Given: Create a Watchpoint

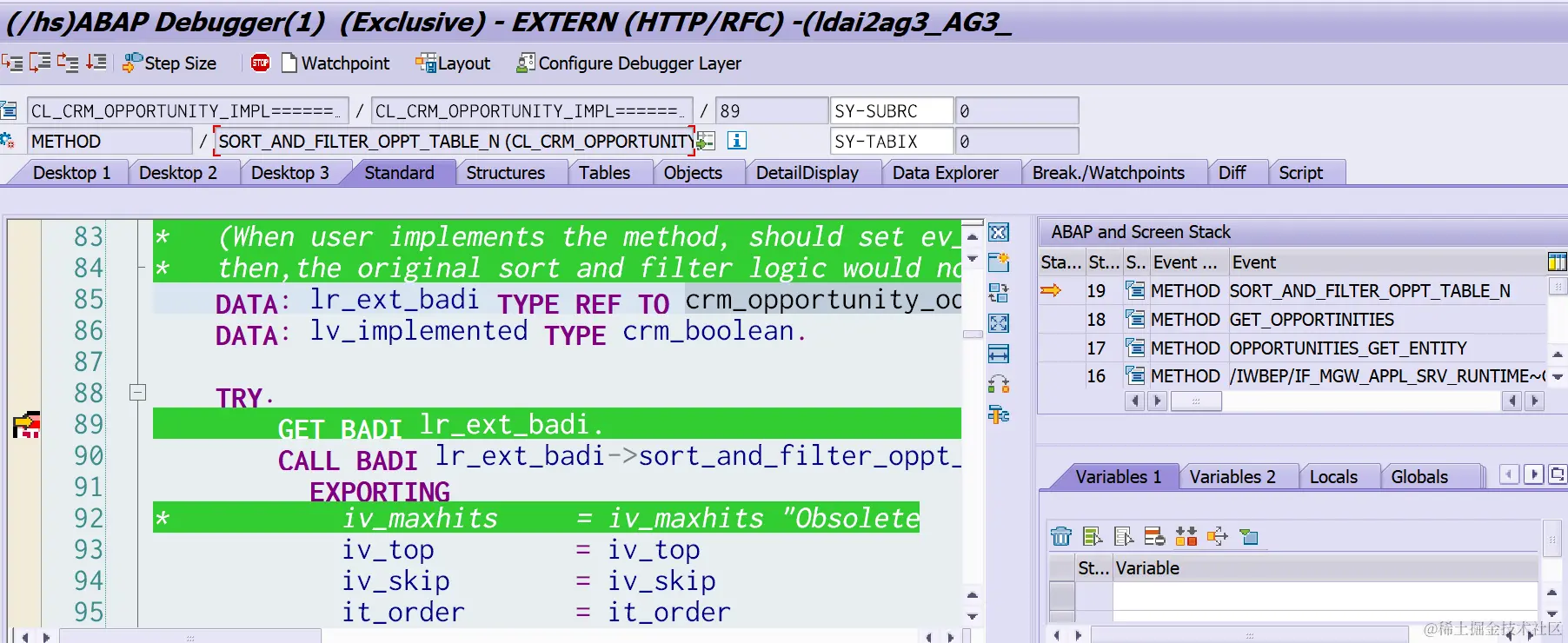Looking at the screenshot, I should coord(336,63).
